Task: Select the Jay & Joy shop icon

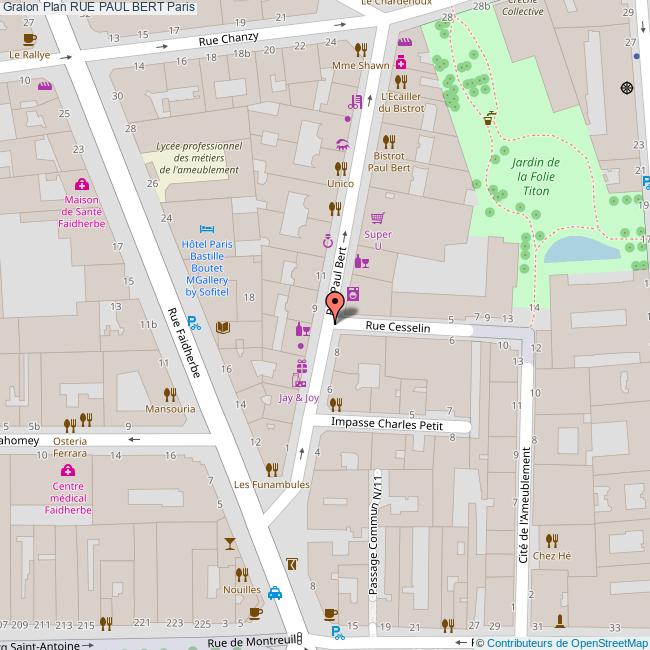Action: point(299,380)
